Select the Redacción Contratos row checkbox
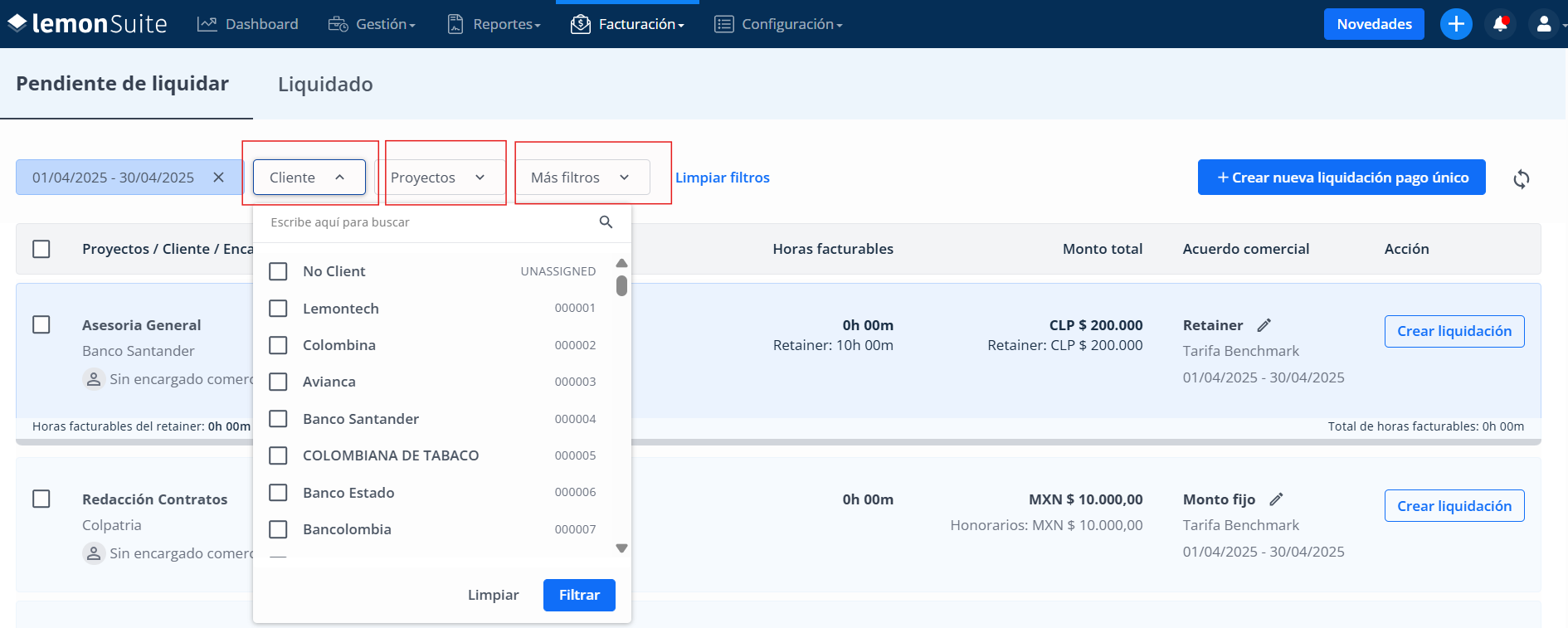 click(x=41, y=499)
